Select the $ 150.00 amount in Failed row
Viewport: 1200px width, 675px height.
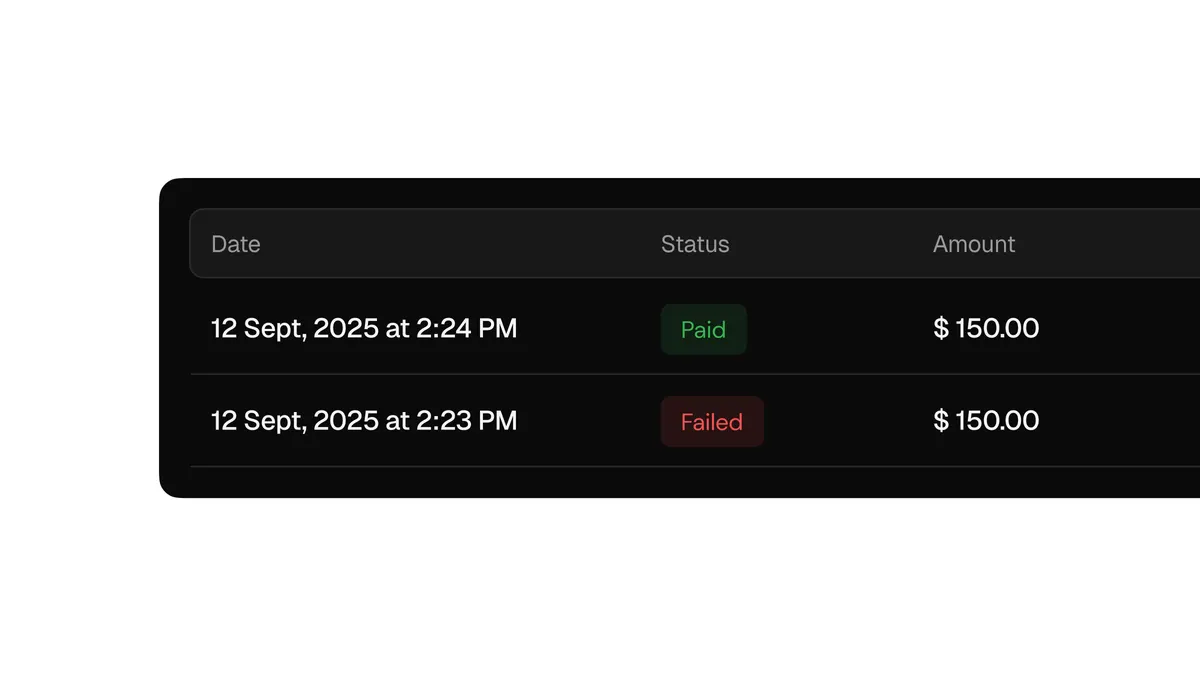(x=986, y=421)
